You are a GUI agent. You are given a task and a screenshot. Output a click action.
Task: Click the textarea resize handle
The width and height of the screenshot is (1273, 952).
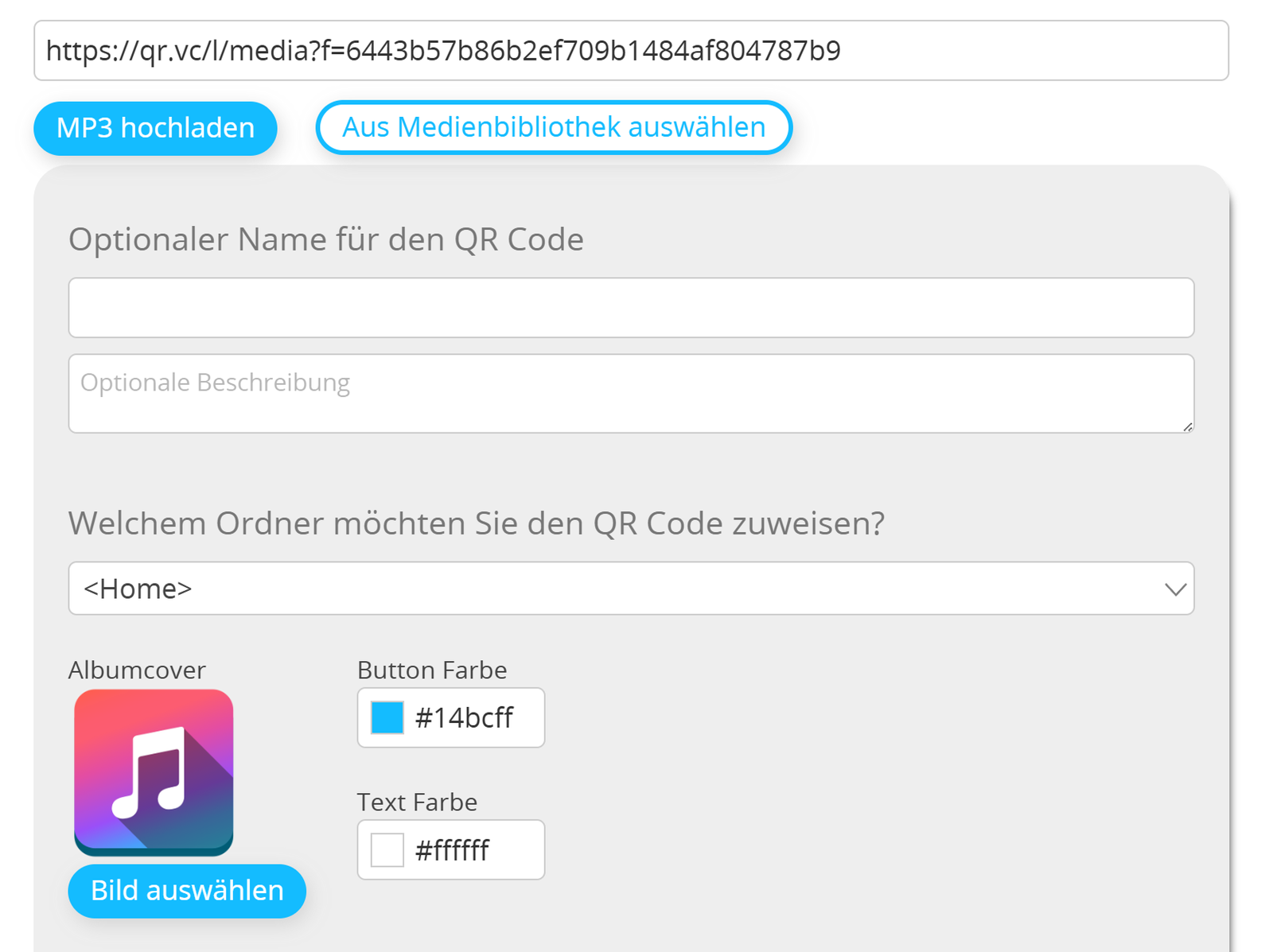(1188, 428)
